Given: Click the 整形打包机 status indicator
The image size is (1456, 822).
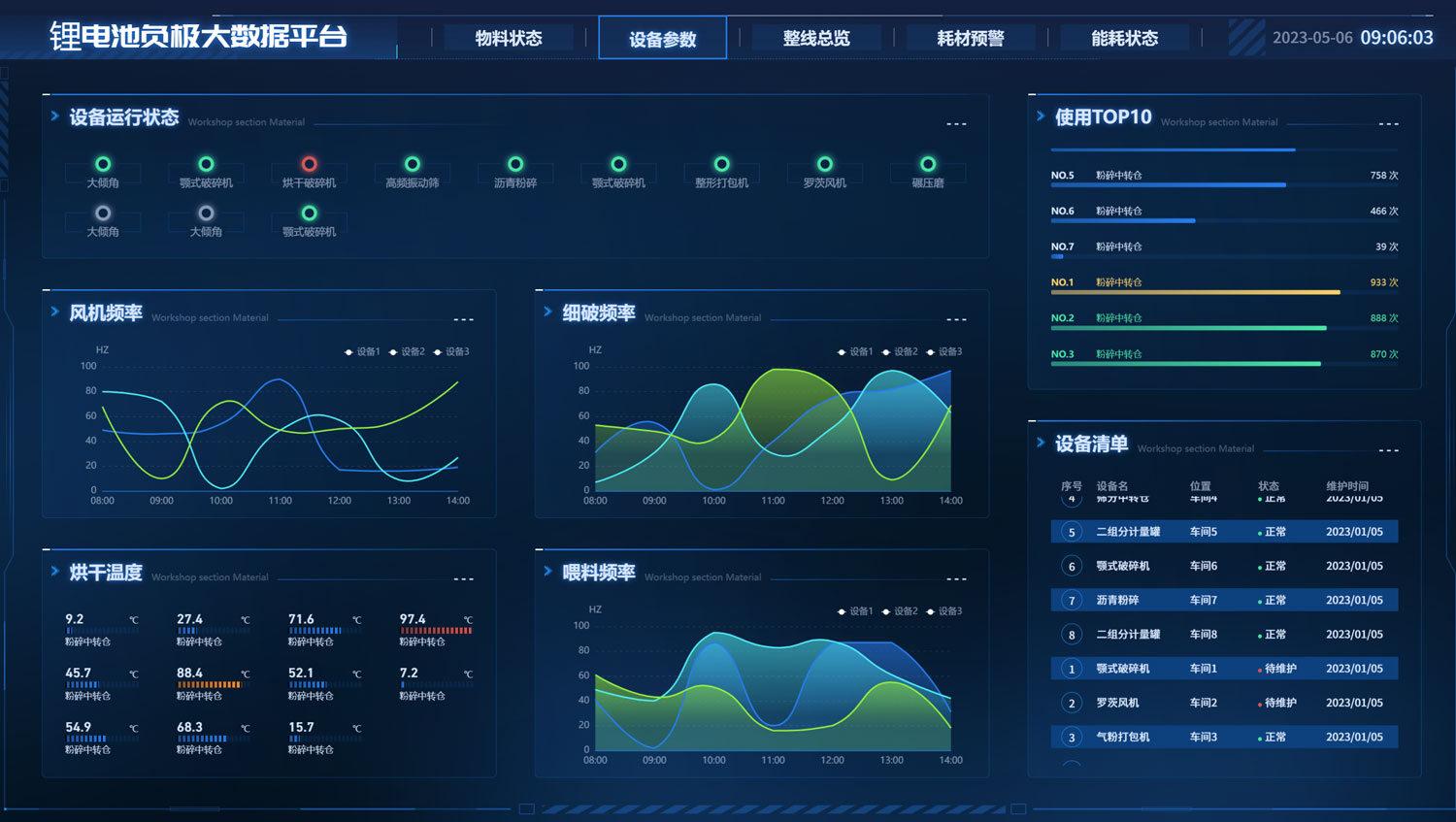Looking at the screenshot, I should pyautogui.click(x=721, y=164).
